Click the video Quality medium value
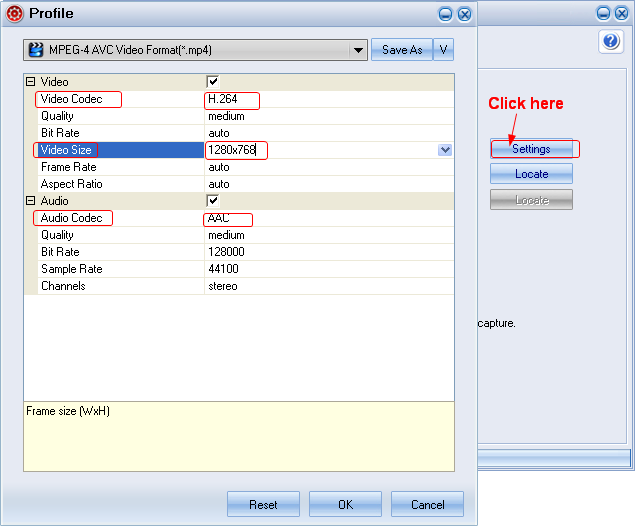This screenshot has width=635, height=526. [x=226, y=116]
